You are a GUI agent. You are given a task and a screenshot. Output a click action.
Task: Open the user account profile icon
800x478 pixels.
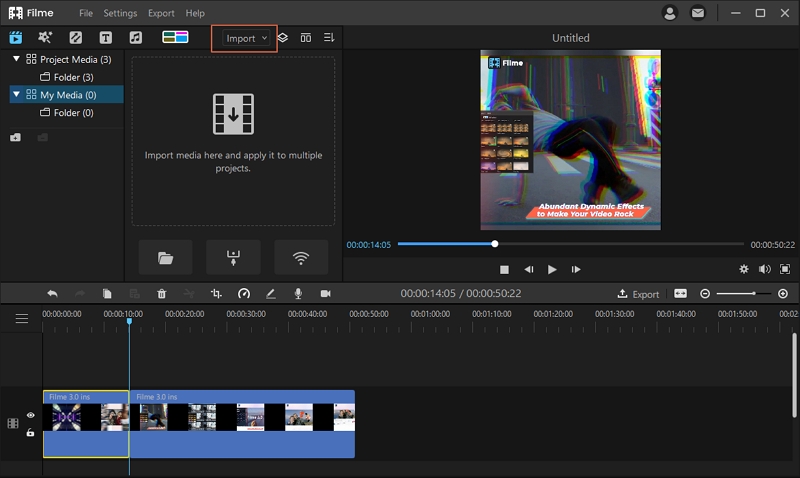pos(669,13)
